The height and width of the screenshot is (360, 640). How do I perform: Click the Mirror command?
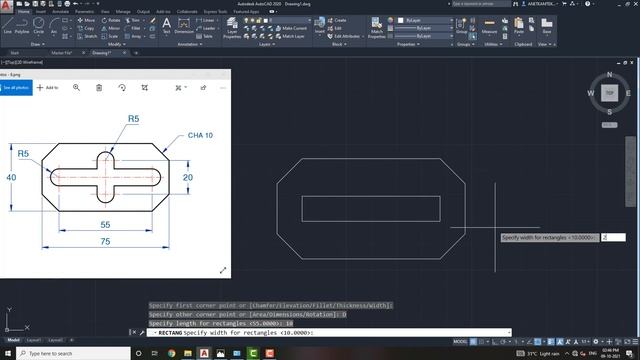(111, 28)
